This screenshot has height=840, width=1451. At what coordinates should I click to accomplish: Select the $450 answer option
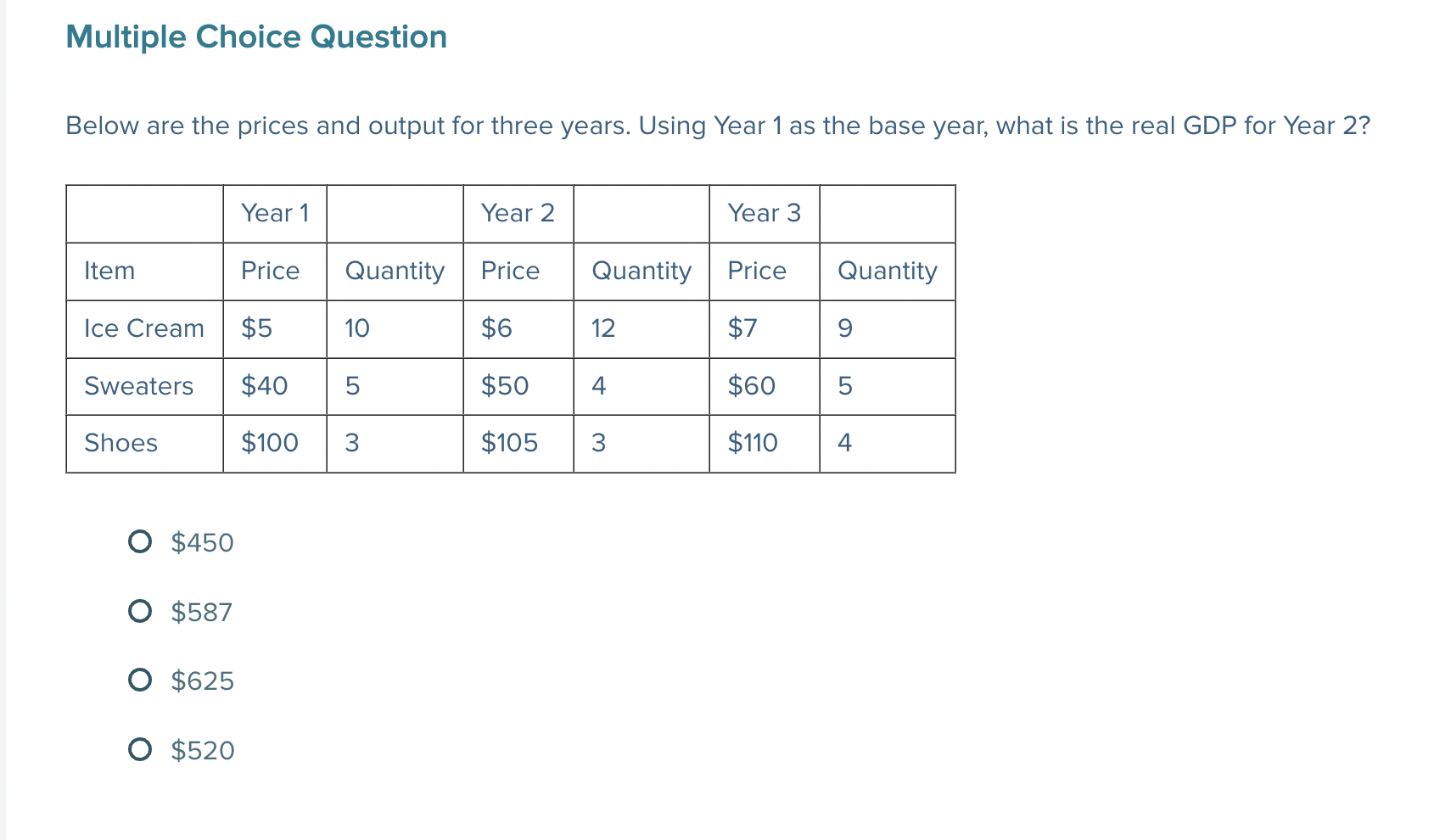[x=141, y=542]
